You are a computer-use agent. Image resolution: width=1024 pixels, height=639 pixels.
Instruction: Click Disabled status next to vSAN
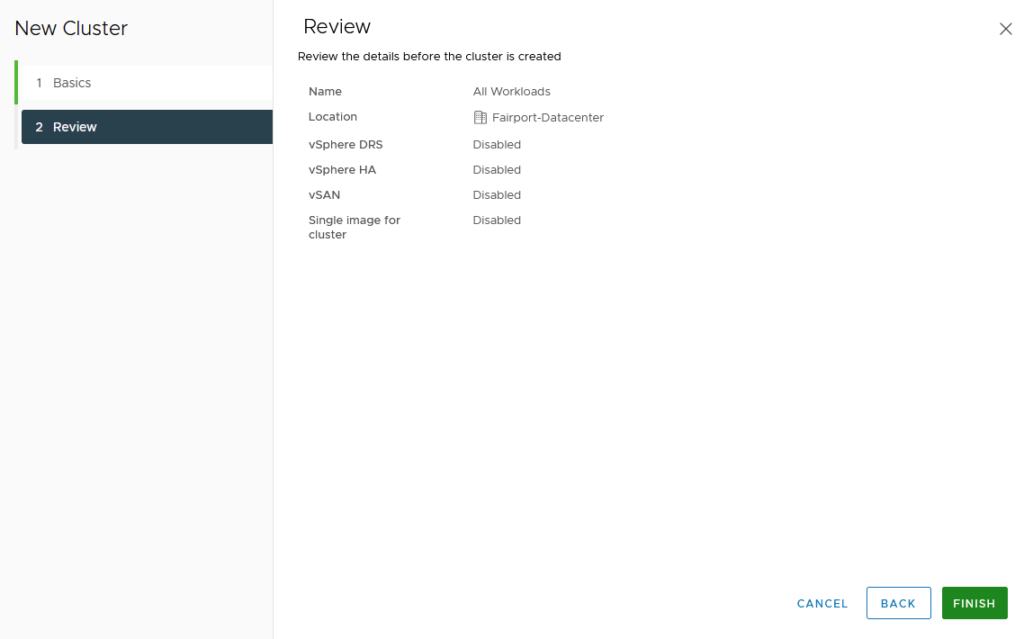[497, 195]
